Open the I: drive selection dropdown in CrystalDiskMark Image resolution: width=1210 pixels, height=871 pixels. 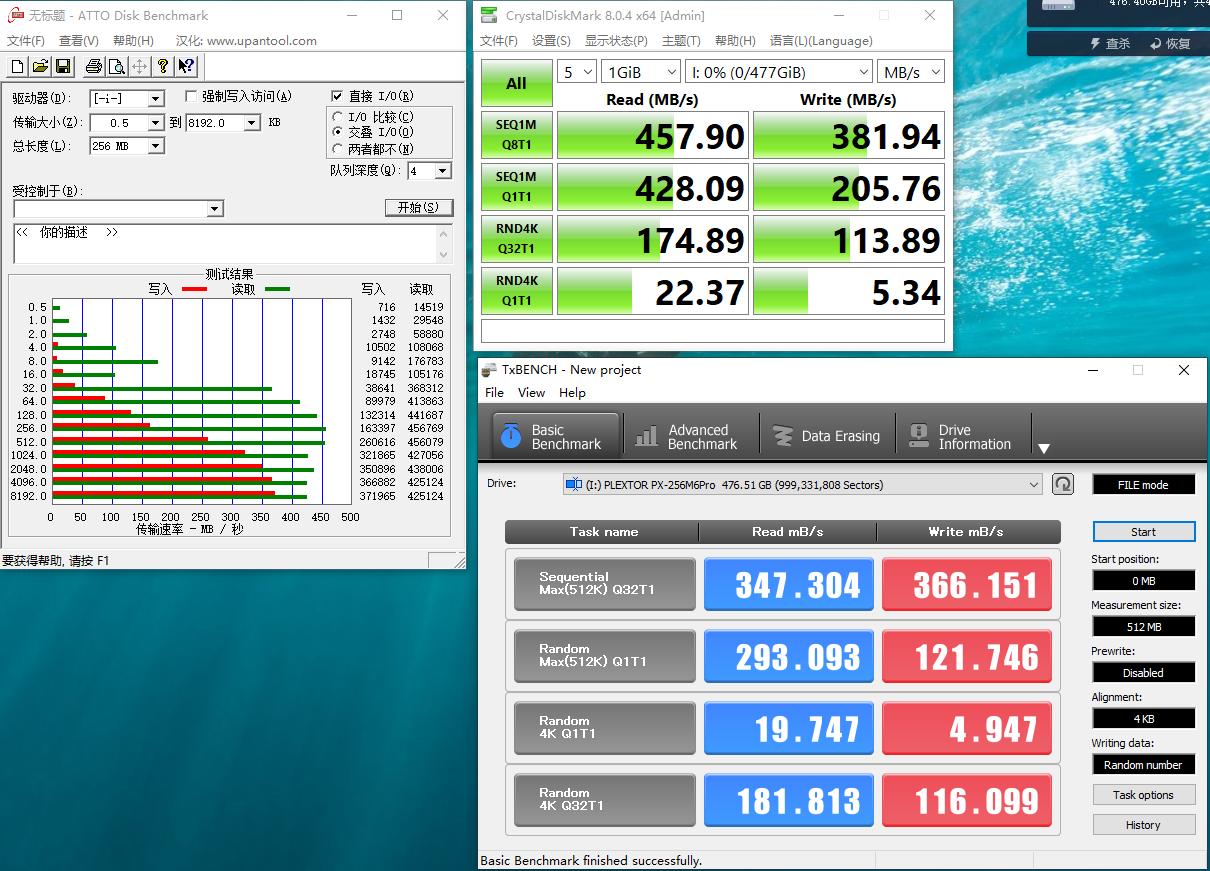pos(779,72)
